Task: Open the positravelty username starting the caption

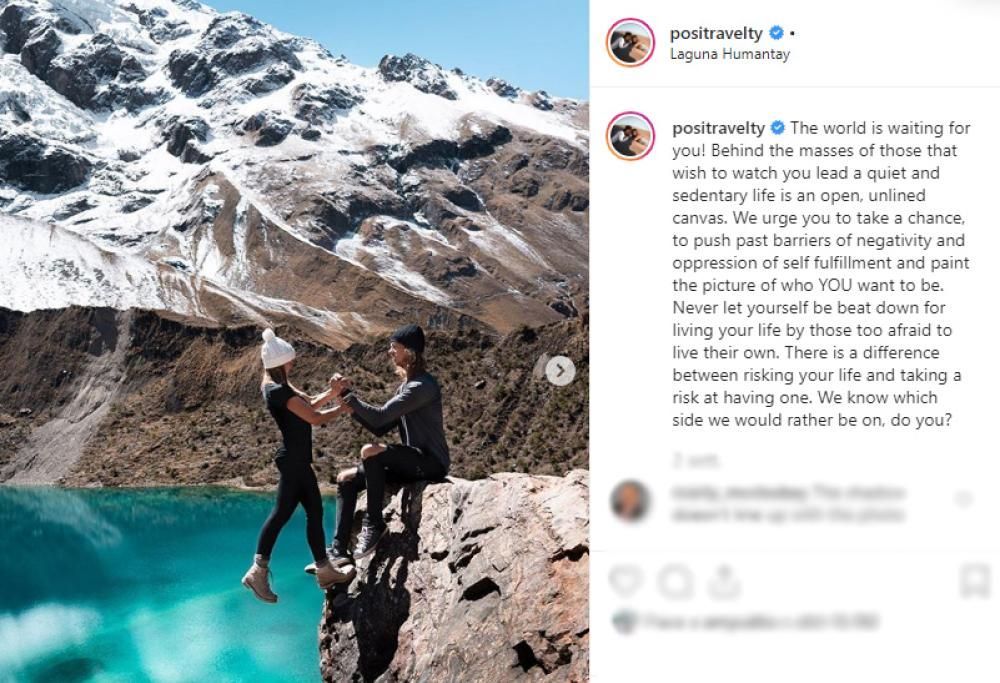Action: (x=718, y=128)
